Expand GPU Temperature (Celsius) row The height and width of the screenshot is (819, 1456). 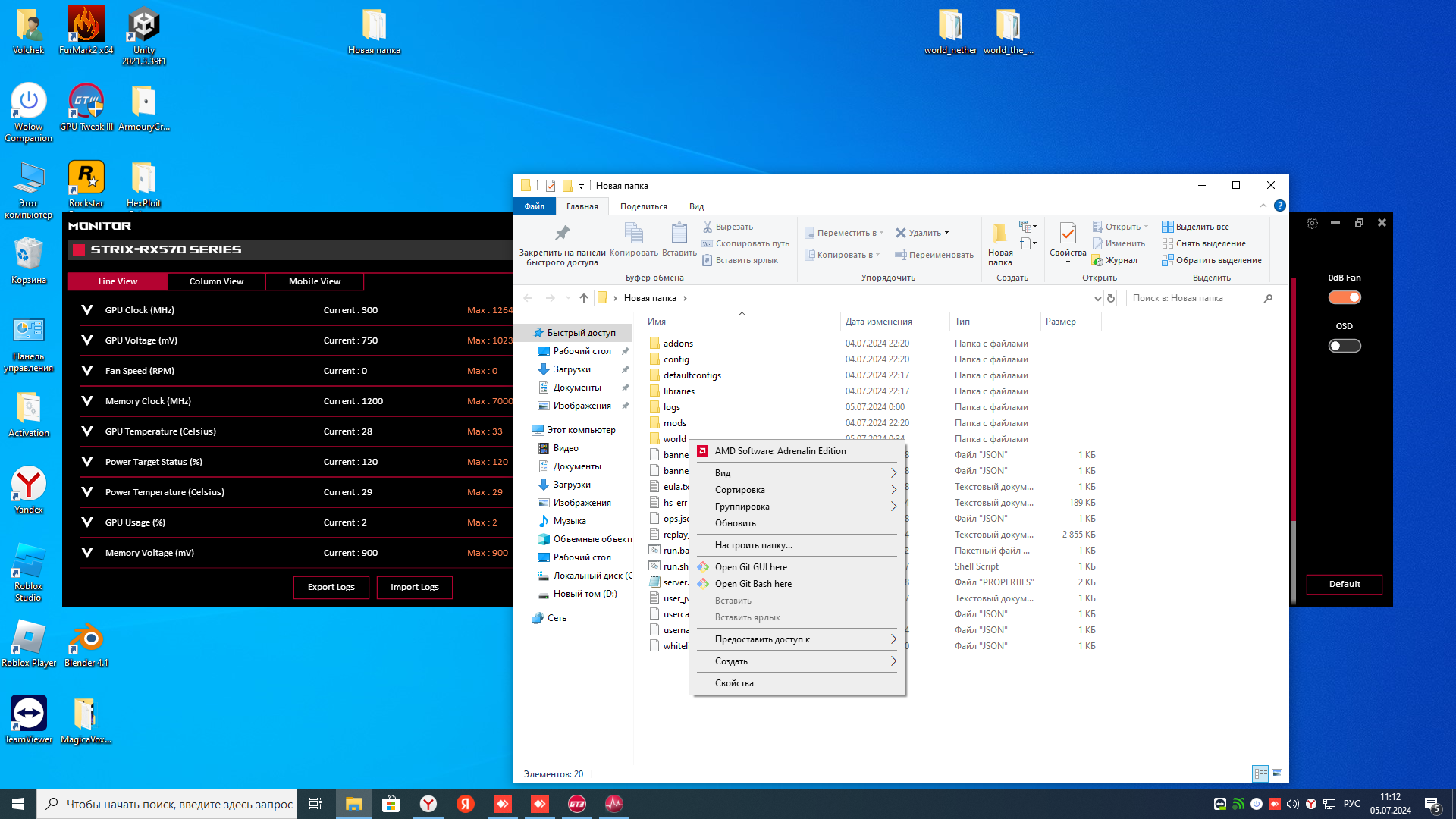tap(87, 431)
